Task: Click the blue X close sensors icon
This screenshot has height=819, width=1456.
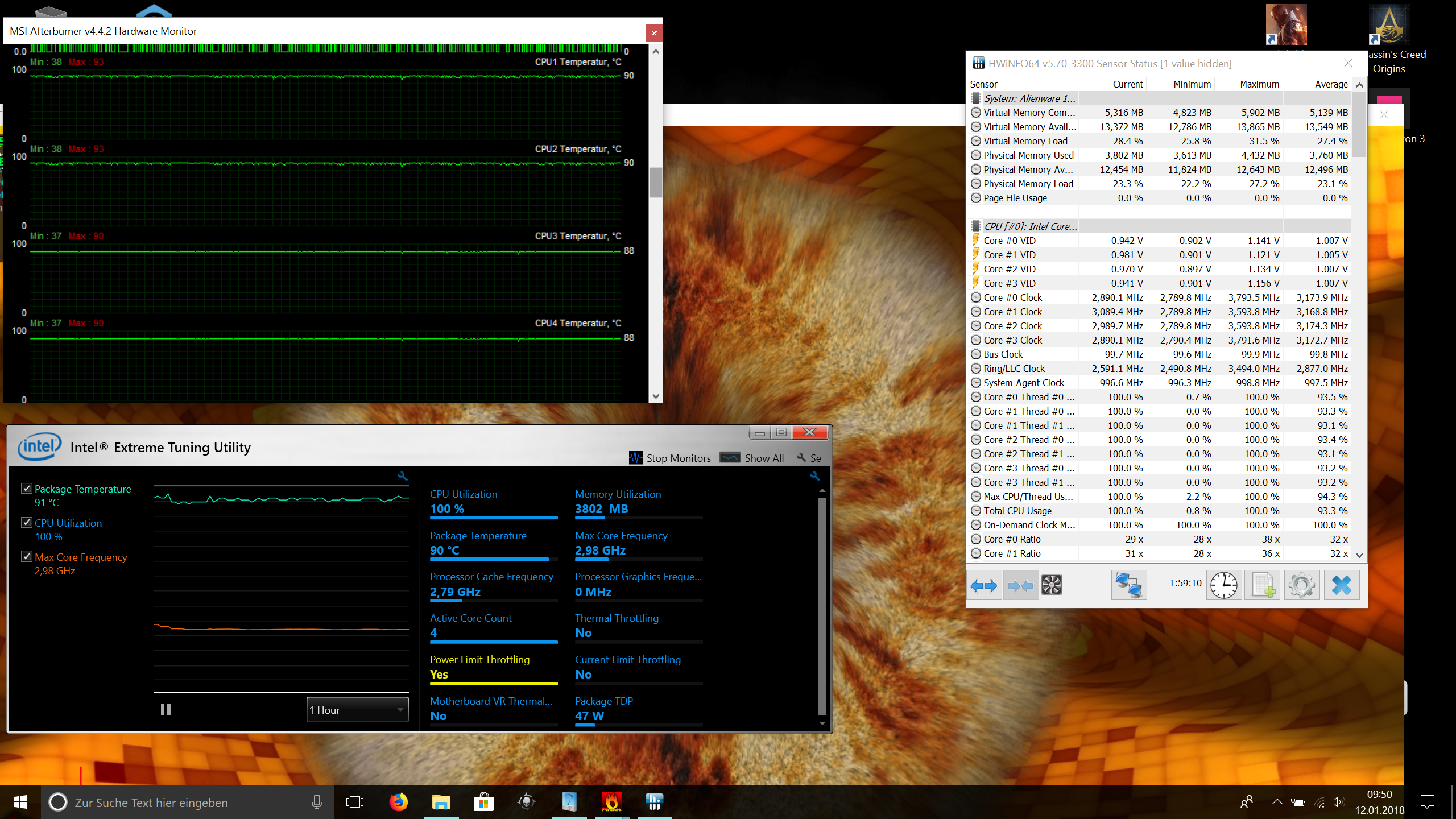Action: pyautogui.click(x=1341, y=585)
